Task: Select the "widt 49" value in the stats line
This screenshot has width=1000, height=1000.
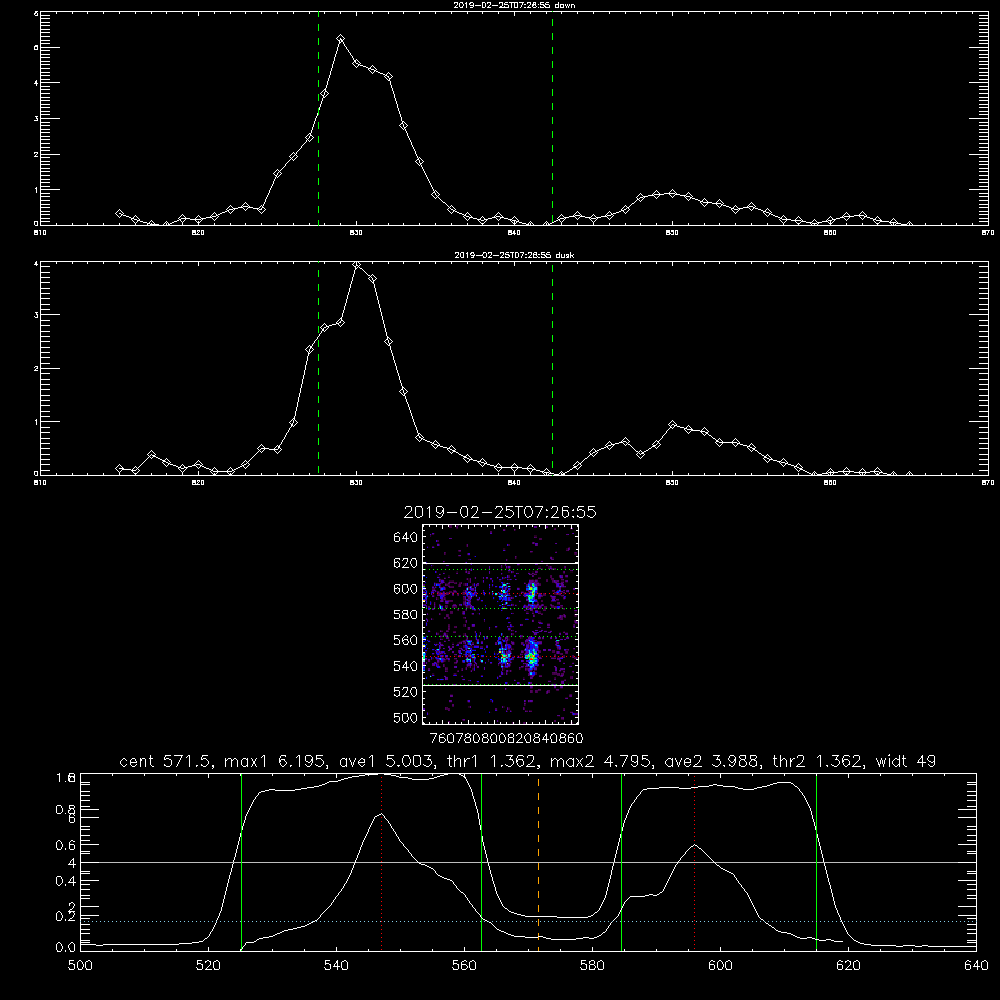Action: click(x=906, y=761)
